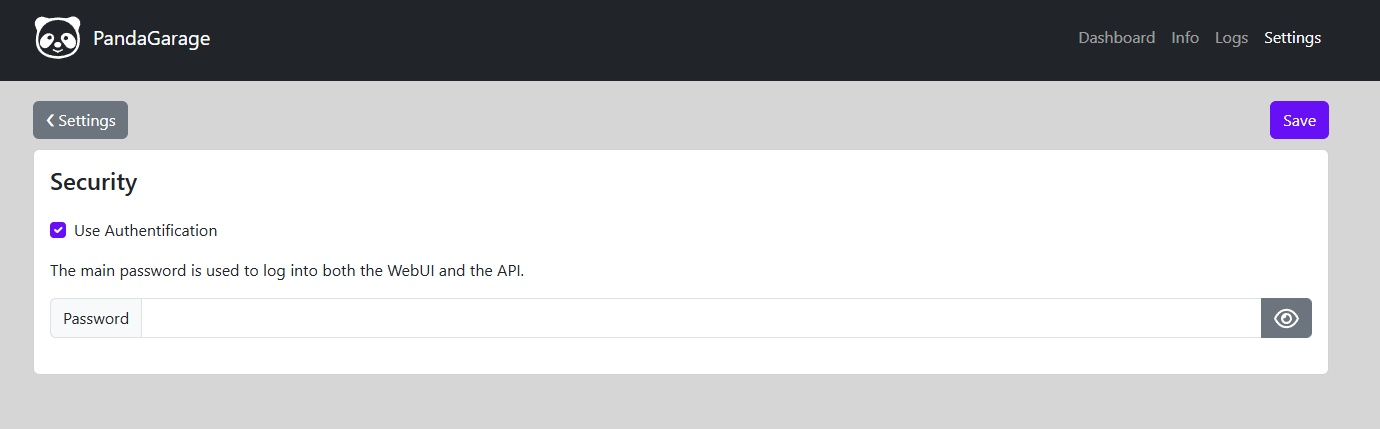Click the Password field label addon
1380x429 pixels.
coord(96,318)
